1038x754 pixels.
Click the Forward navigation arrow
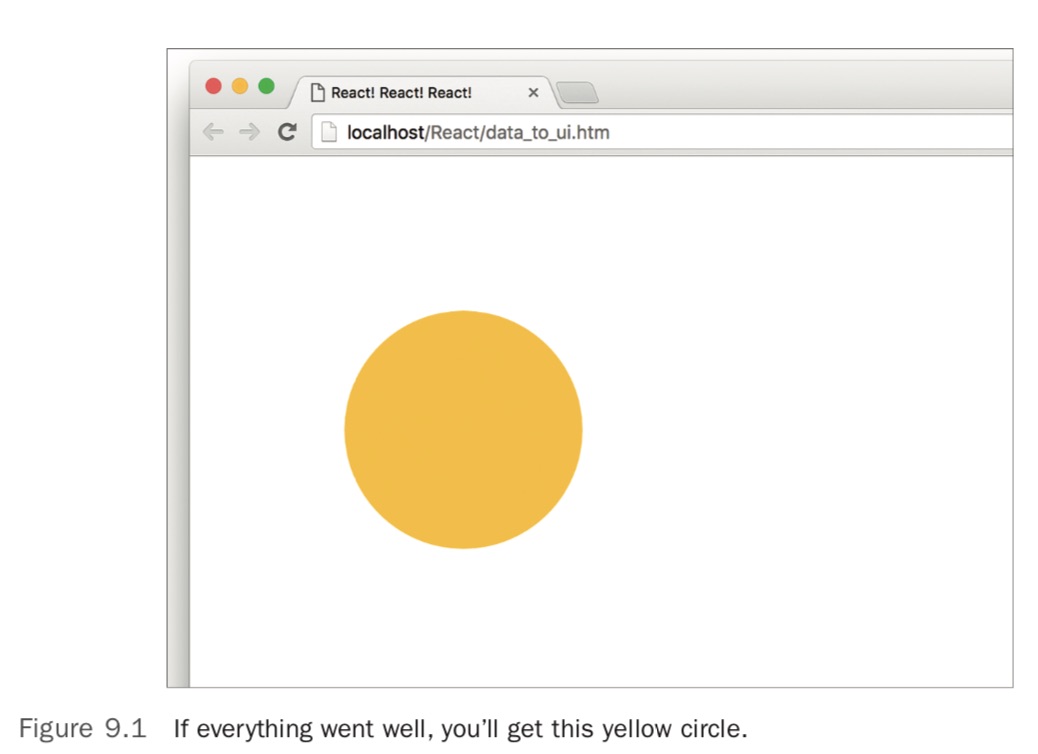tap(249, 132)
